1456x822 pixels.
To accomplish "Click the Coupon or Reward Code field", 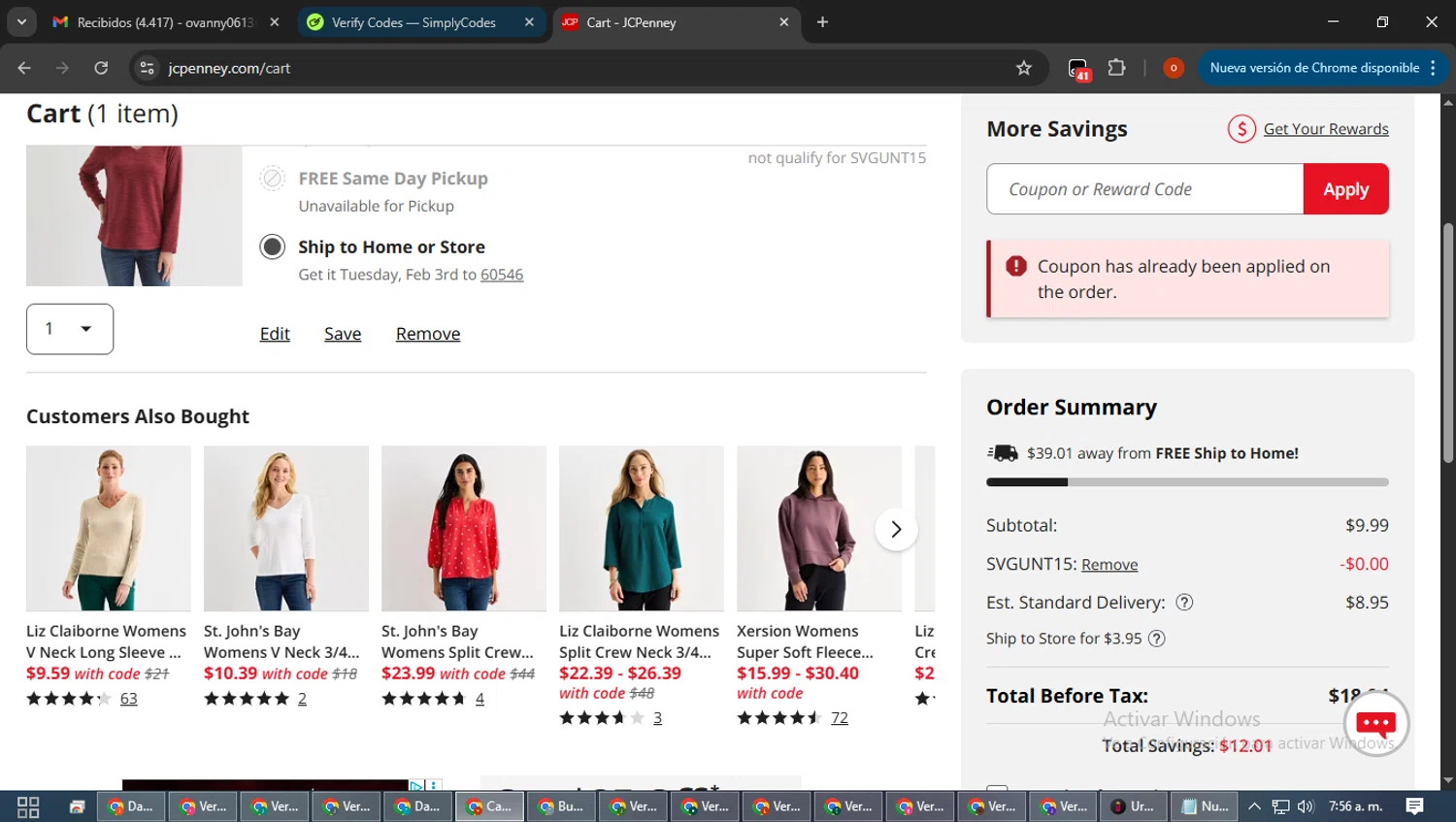I will coord(1144,189).
